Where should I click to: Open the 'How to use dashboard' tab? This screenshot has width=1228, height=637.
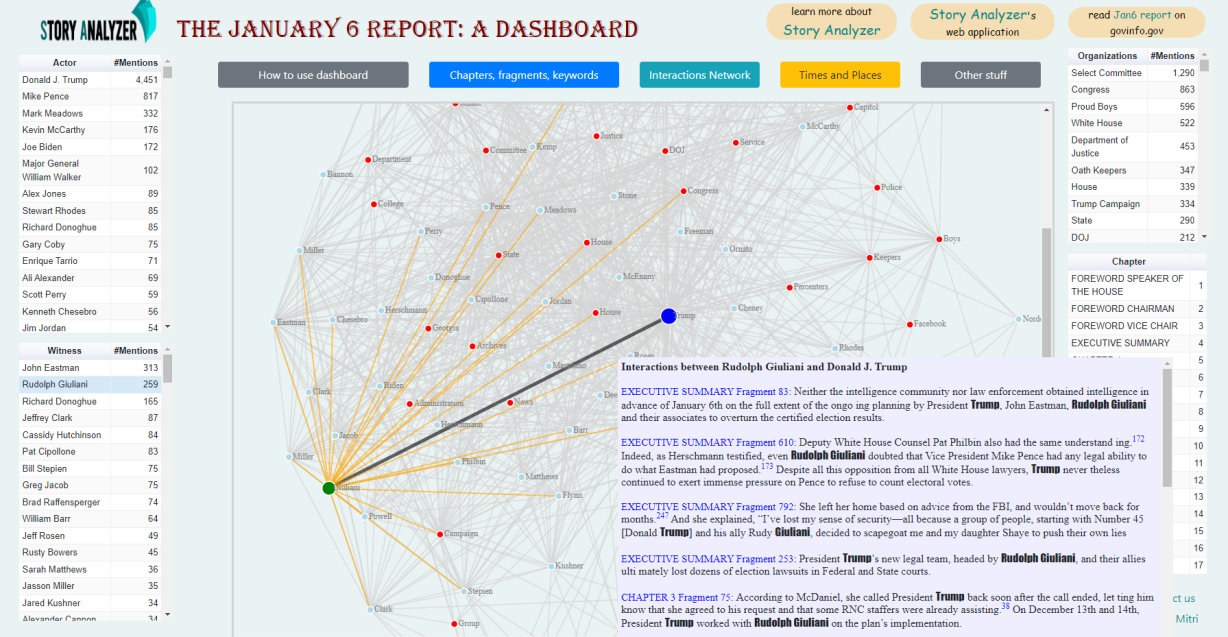click(313, 75)
